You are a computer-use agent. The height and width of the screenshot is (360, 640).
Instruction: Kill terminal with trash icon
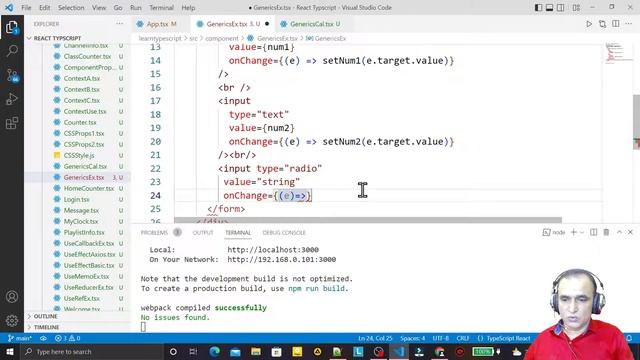click(x=606, y=232)
